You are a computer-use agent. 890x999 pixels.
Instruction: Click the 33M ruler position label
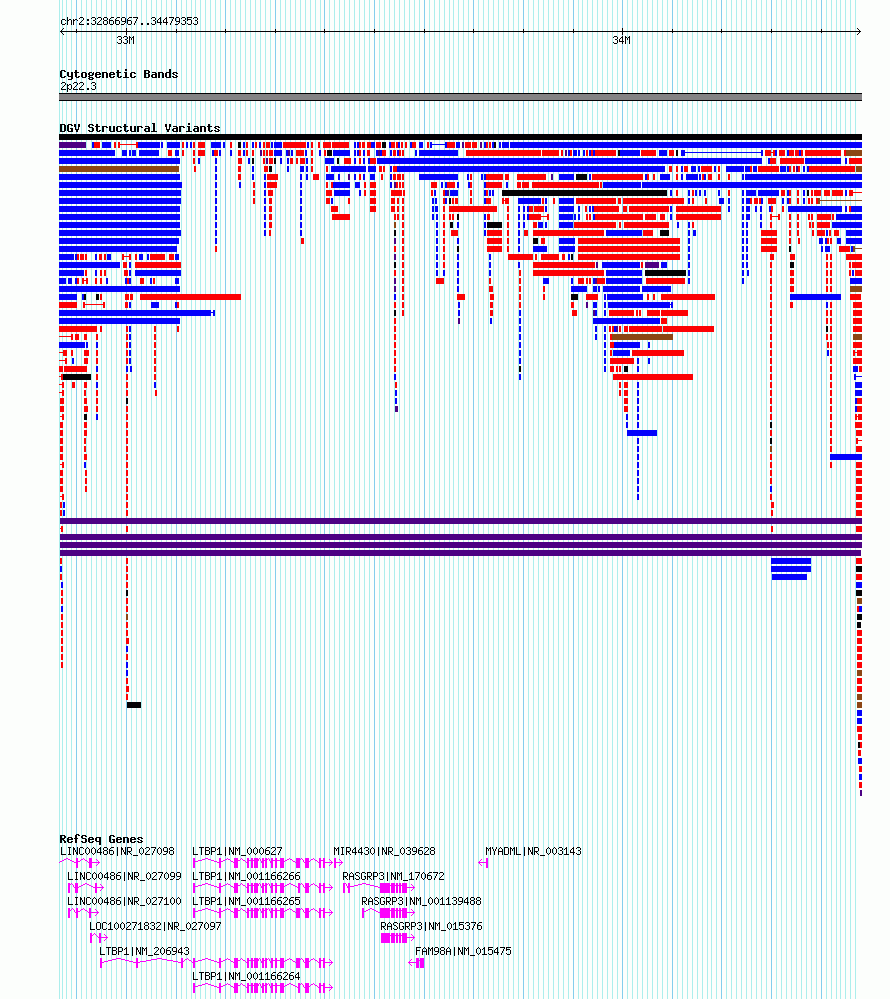tap(126, 40)
